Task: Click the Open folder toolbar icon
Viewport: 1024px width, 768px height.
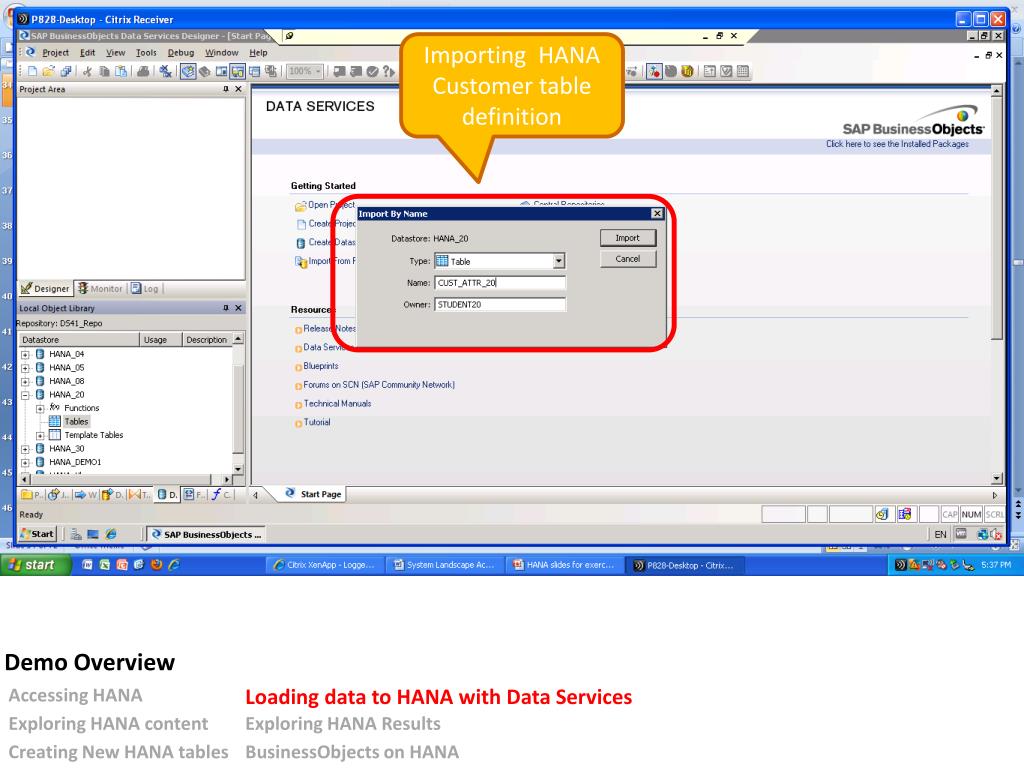Action: (48, 71)
